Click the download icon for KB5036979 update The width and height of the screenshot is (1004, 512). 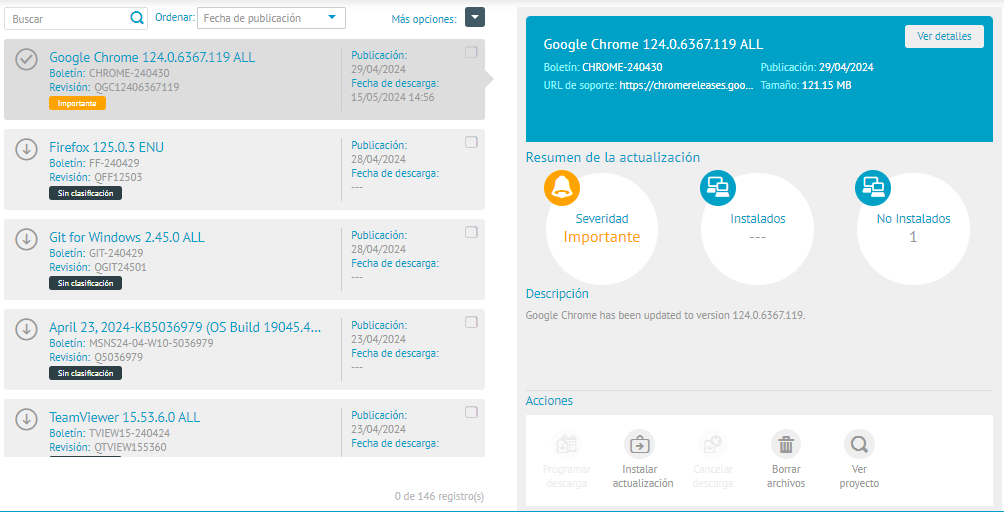point(26,330)
